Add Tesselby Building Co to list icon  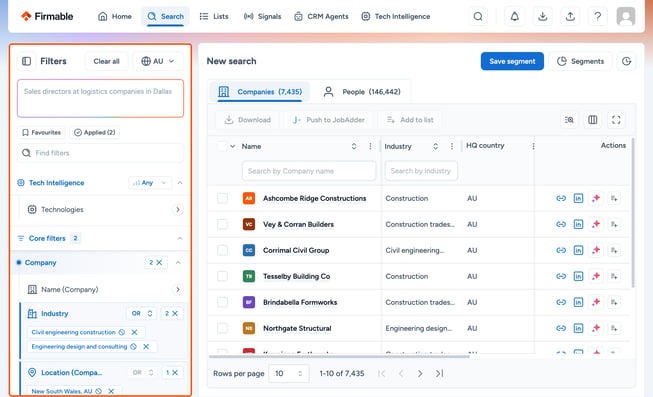click(614, 276)
